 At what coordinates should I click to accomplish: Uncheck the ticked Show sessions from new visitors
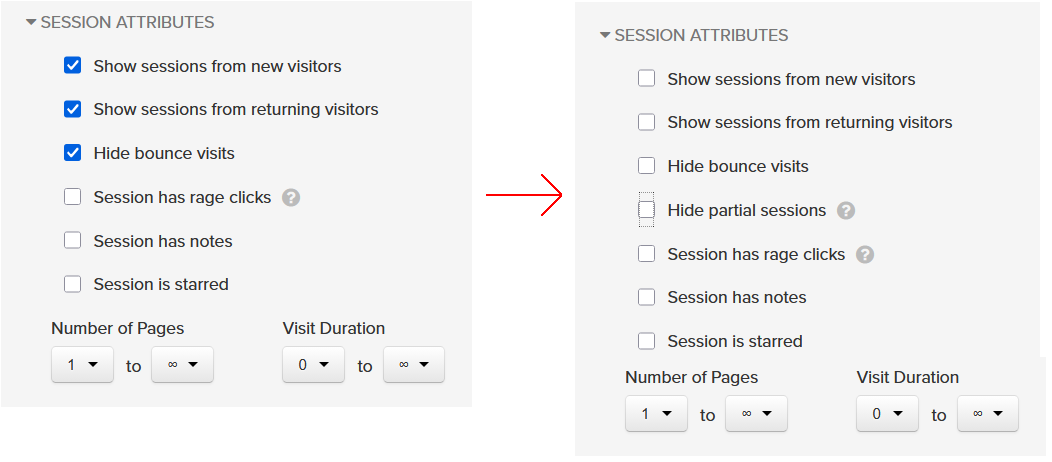pyautogui.click(x=73, y=66)
